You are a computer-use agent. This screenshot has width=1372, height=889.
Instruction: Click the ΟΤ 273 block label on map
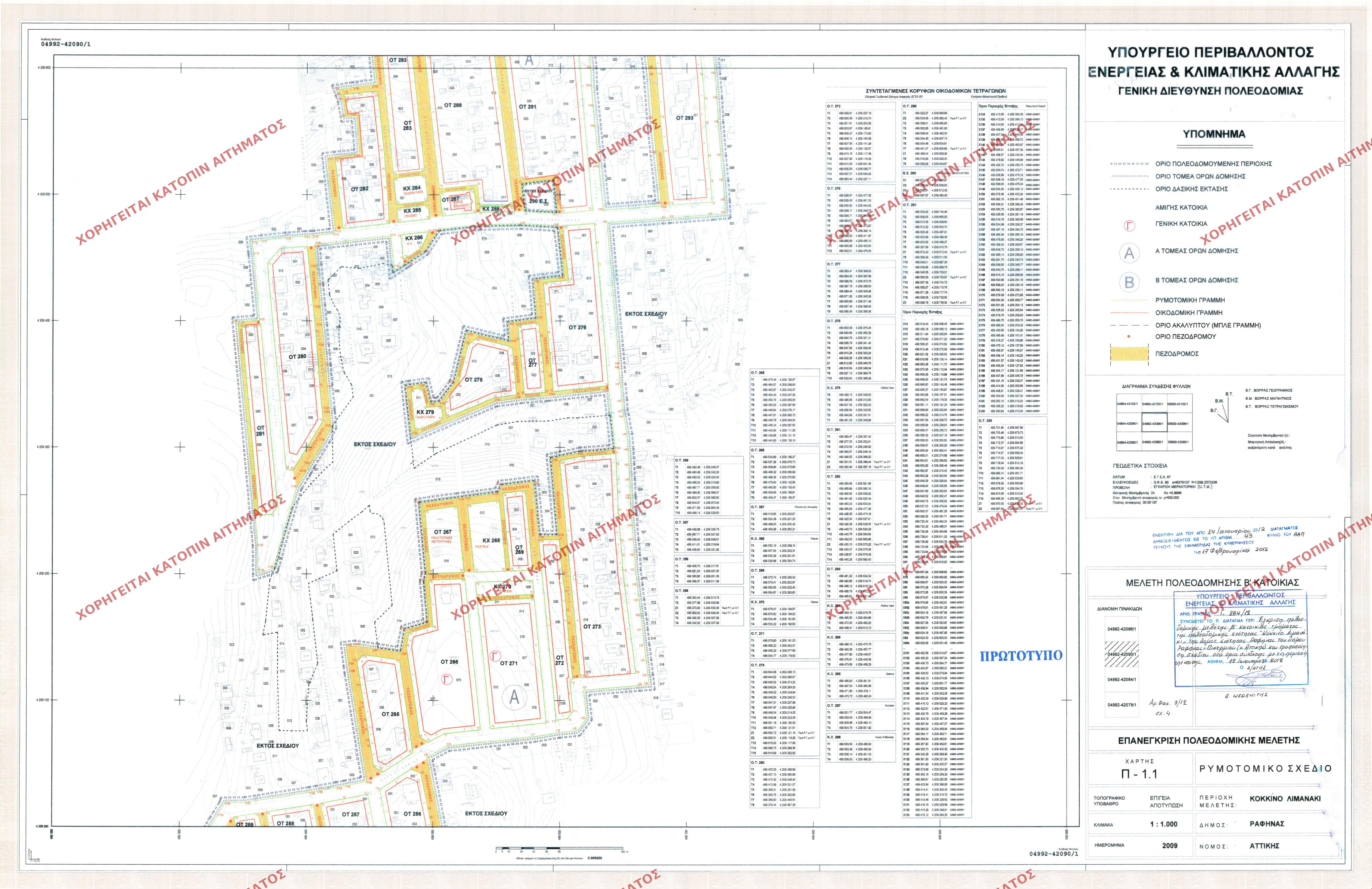[x=592, y=626]
